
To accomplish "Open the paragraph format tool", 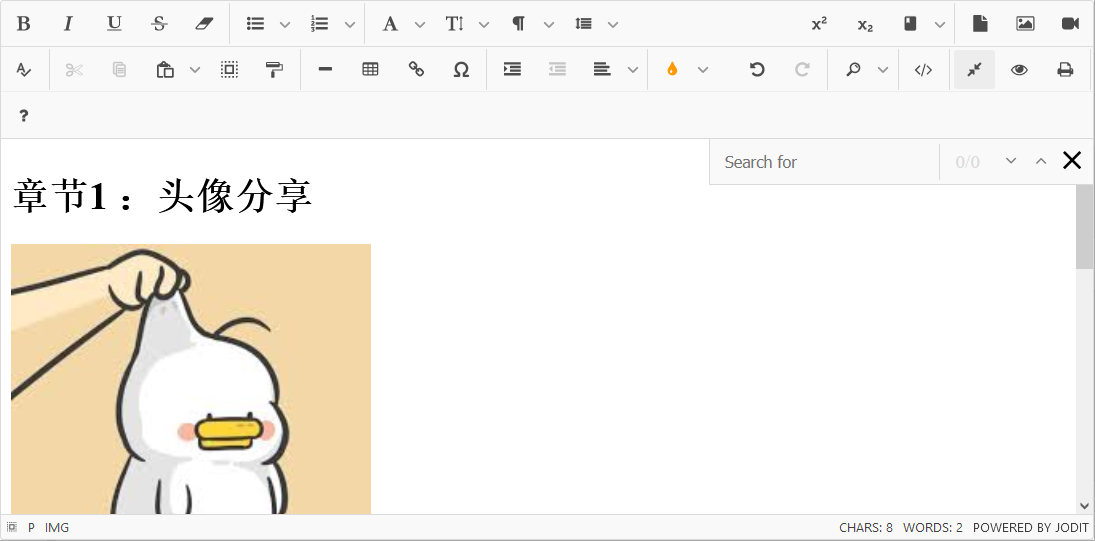I will point(519,24).
